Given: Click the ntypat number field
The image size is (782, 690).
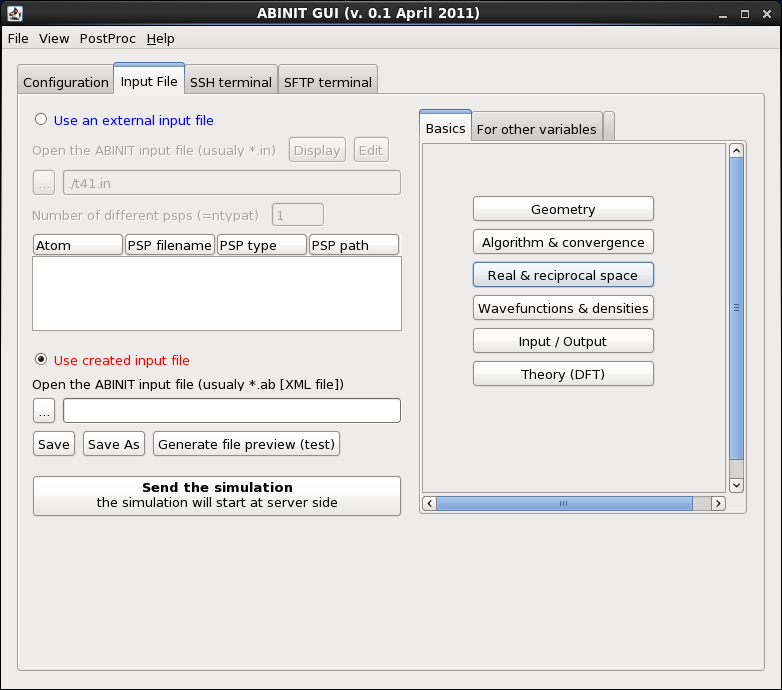Looking at the screenshot, I should 298,215.
